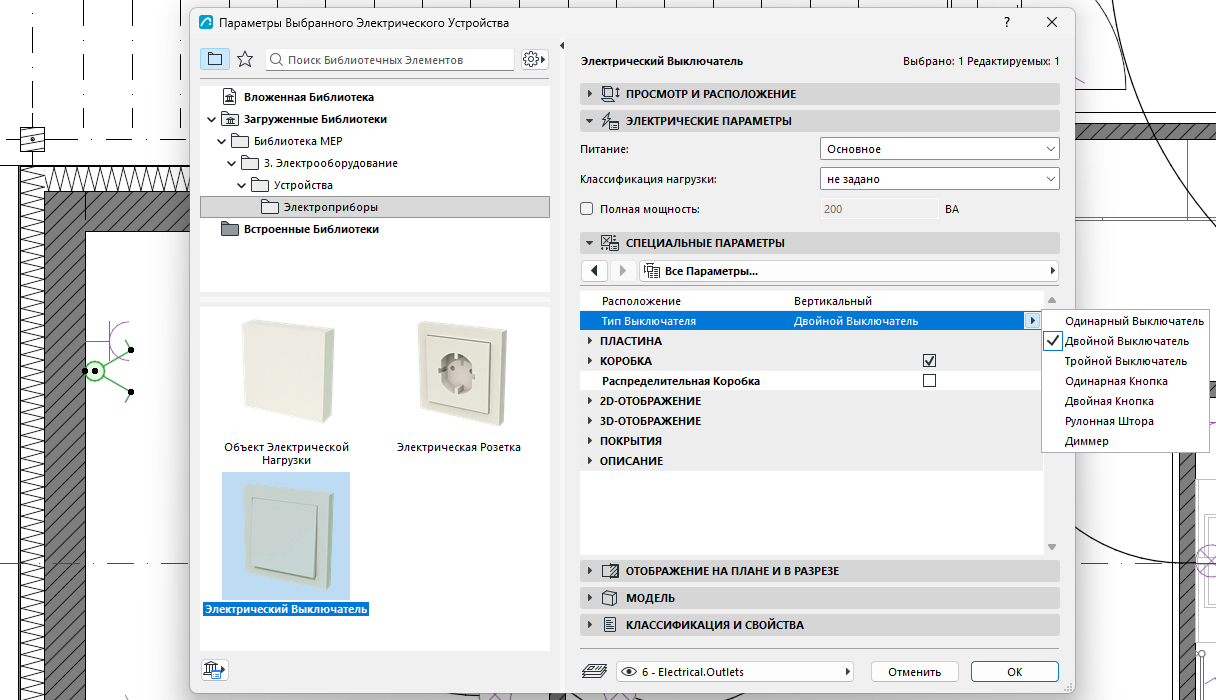The width and height of the screenshot is (1216, 700).
Task: Uncheck the КОРОБКА checkbox
Action: (929, 361)
